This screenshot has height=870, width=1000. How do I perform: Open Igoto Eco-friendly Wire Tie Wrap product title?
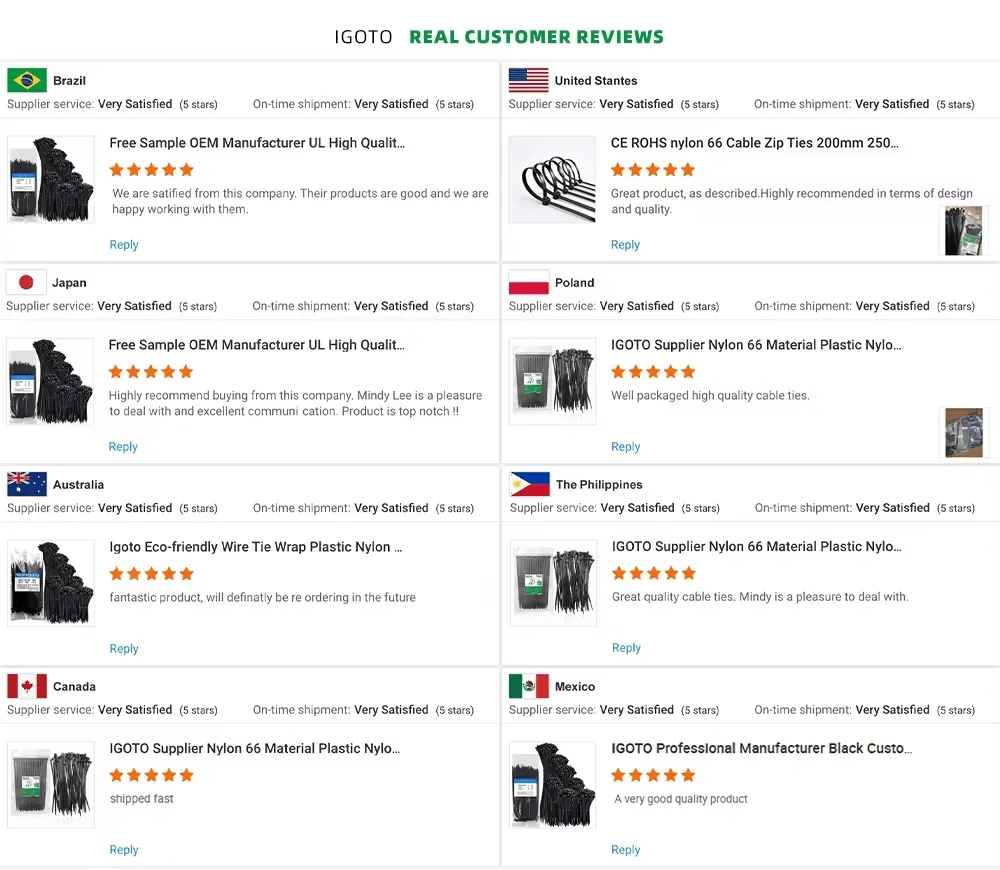[x=256, y=547]
